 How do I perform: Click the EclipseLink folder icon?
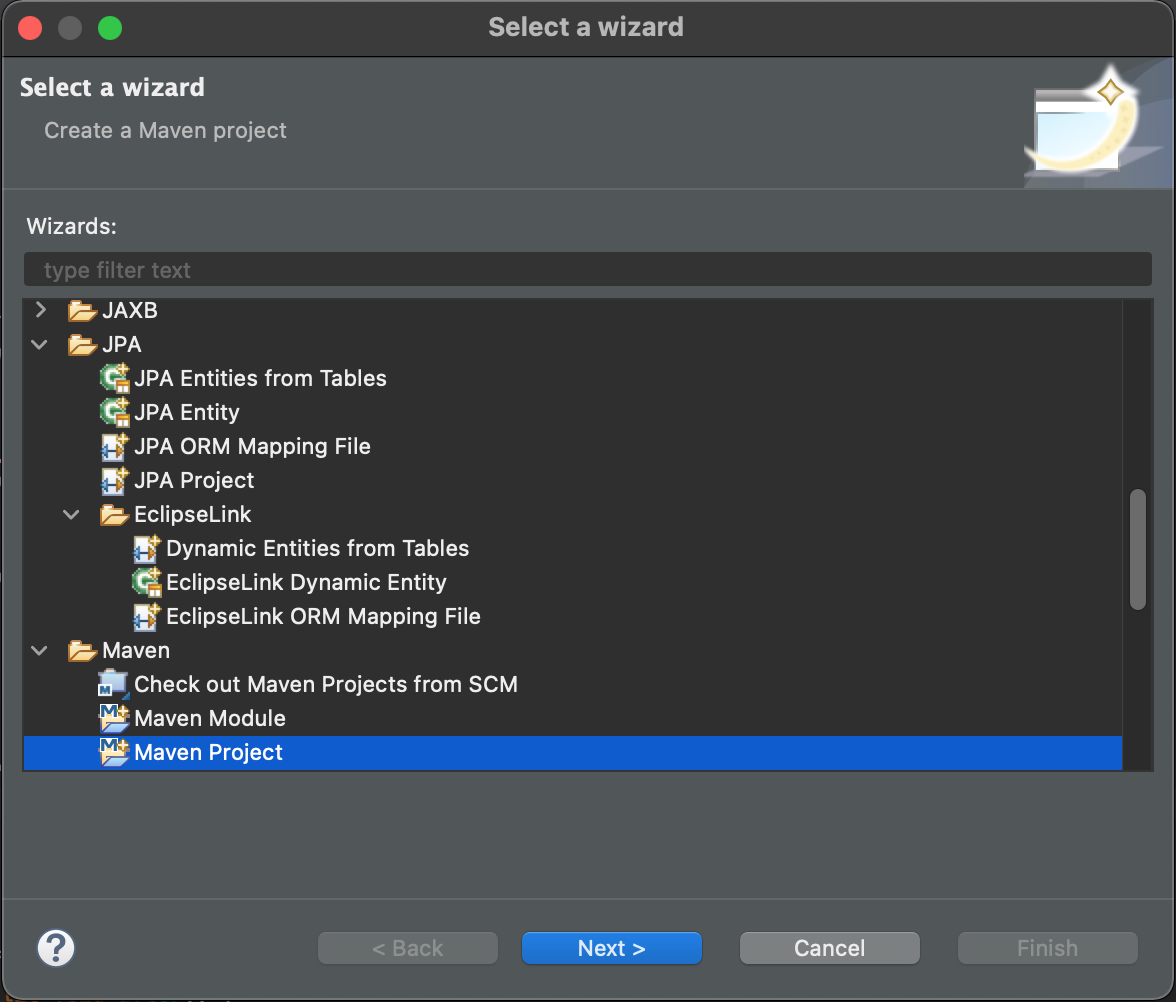coord(114,514)
